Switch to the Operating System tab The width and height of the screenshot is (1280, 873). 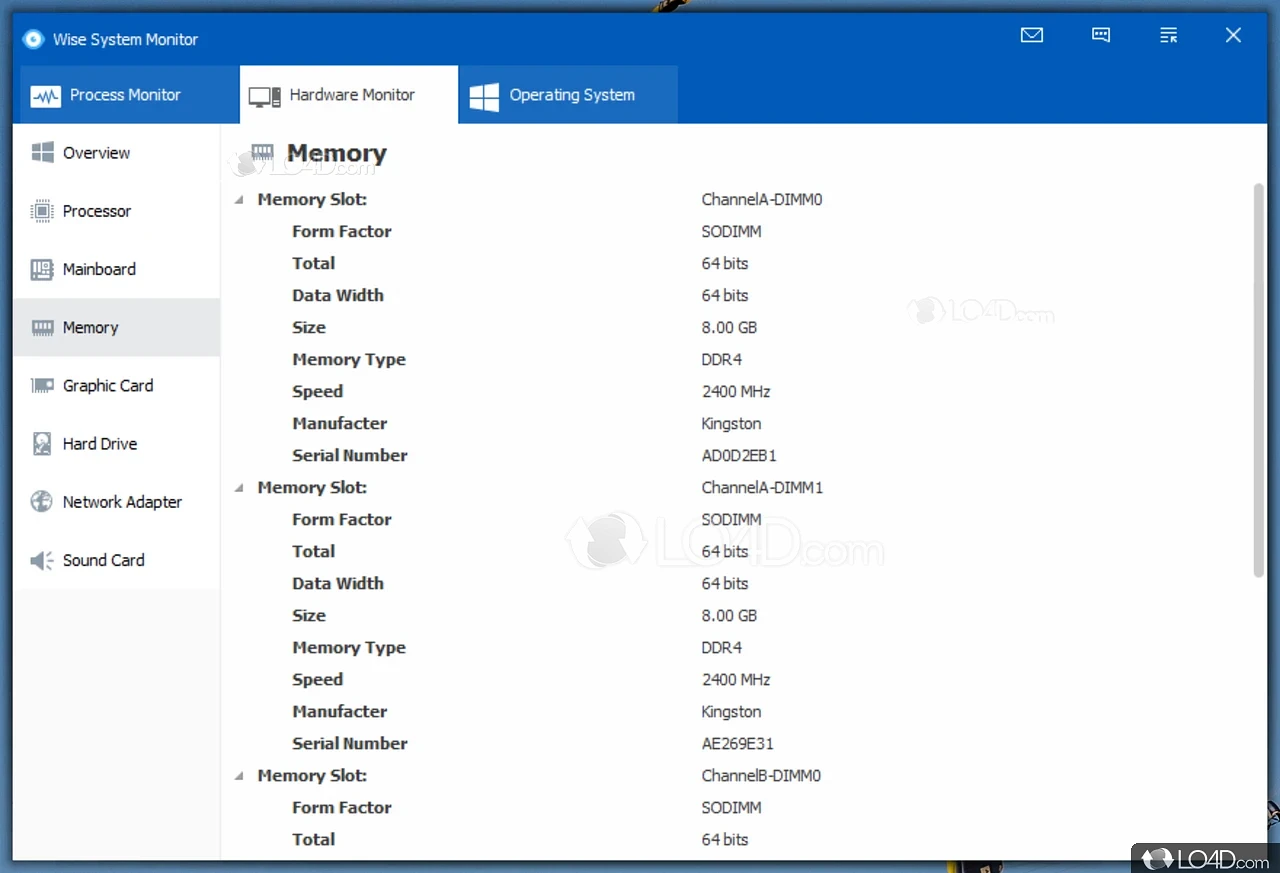[568, 95]
